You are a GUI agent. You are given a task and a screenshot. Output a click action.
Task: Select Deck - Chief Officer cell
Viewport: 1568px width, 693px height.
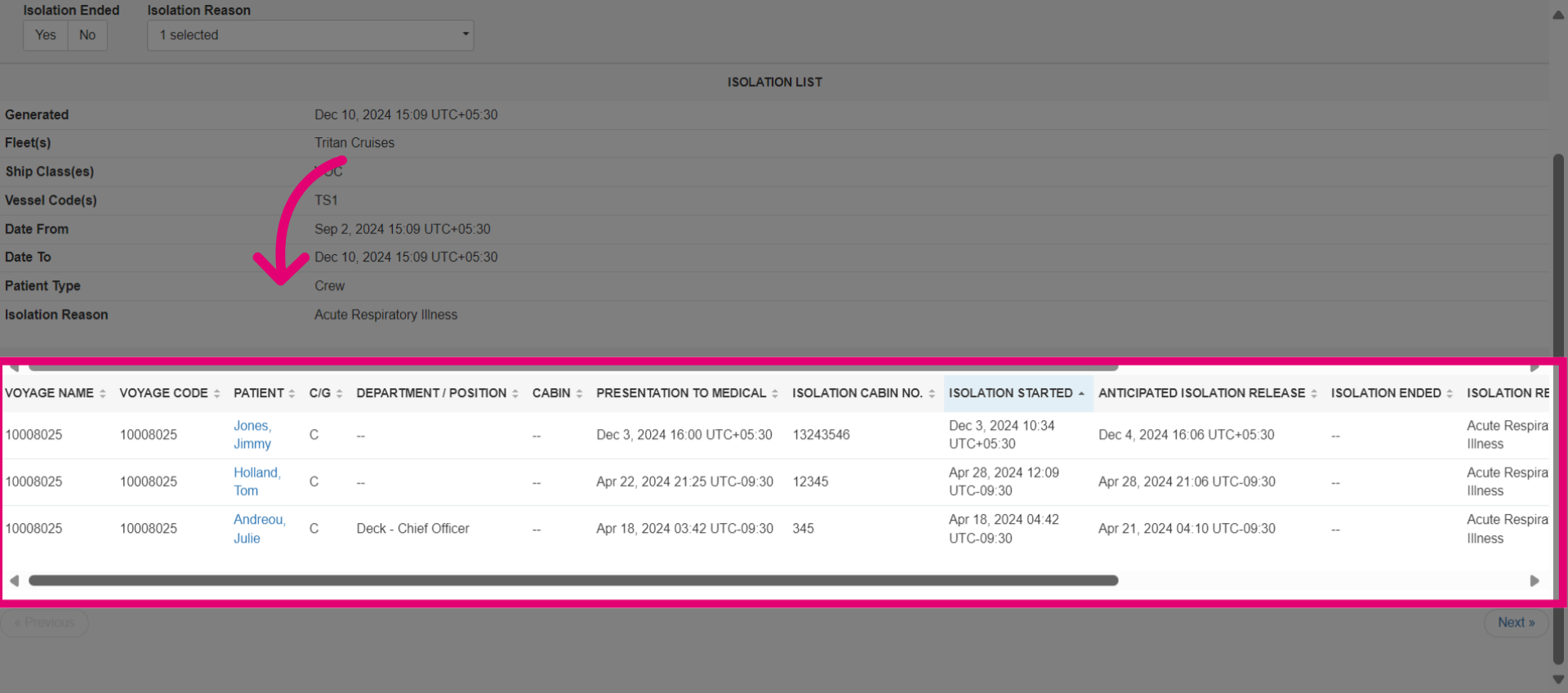click(x=413, y=529)
